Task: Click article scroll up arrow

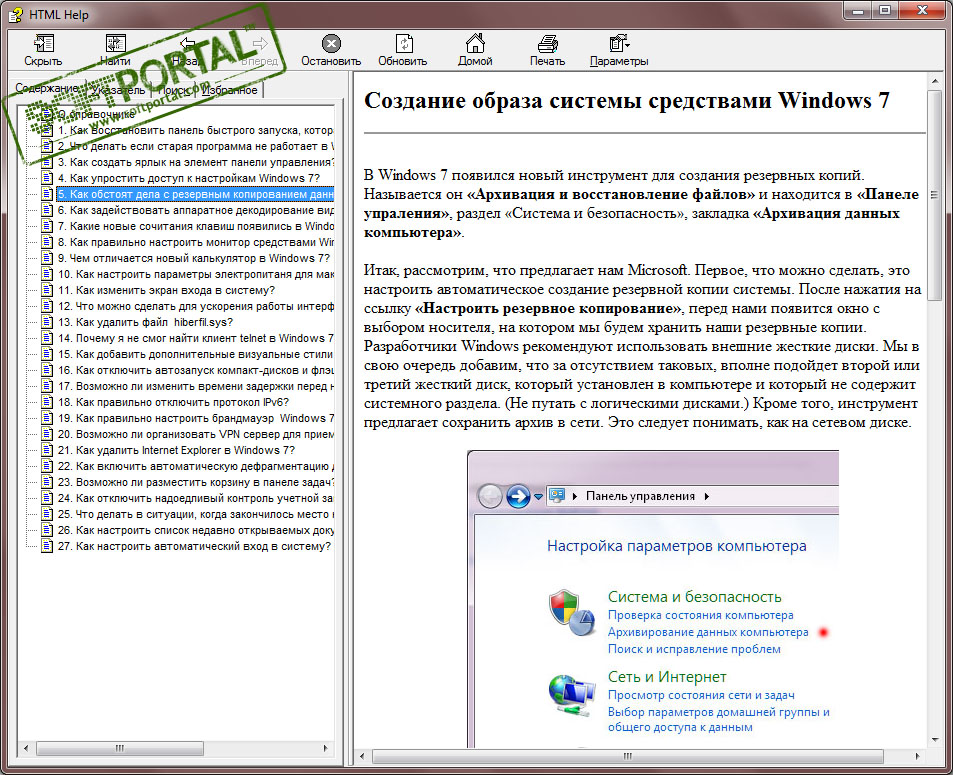Action: pyautogui.click(x=934, y=80)
